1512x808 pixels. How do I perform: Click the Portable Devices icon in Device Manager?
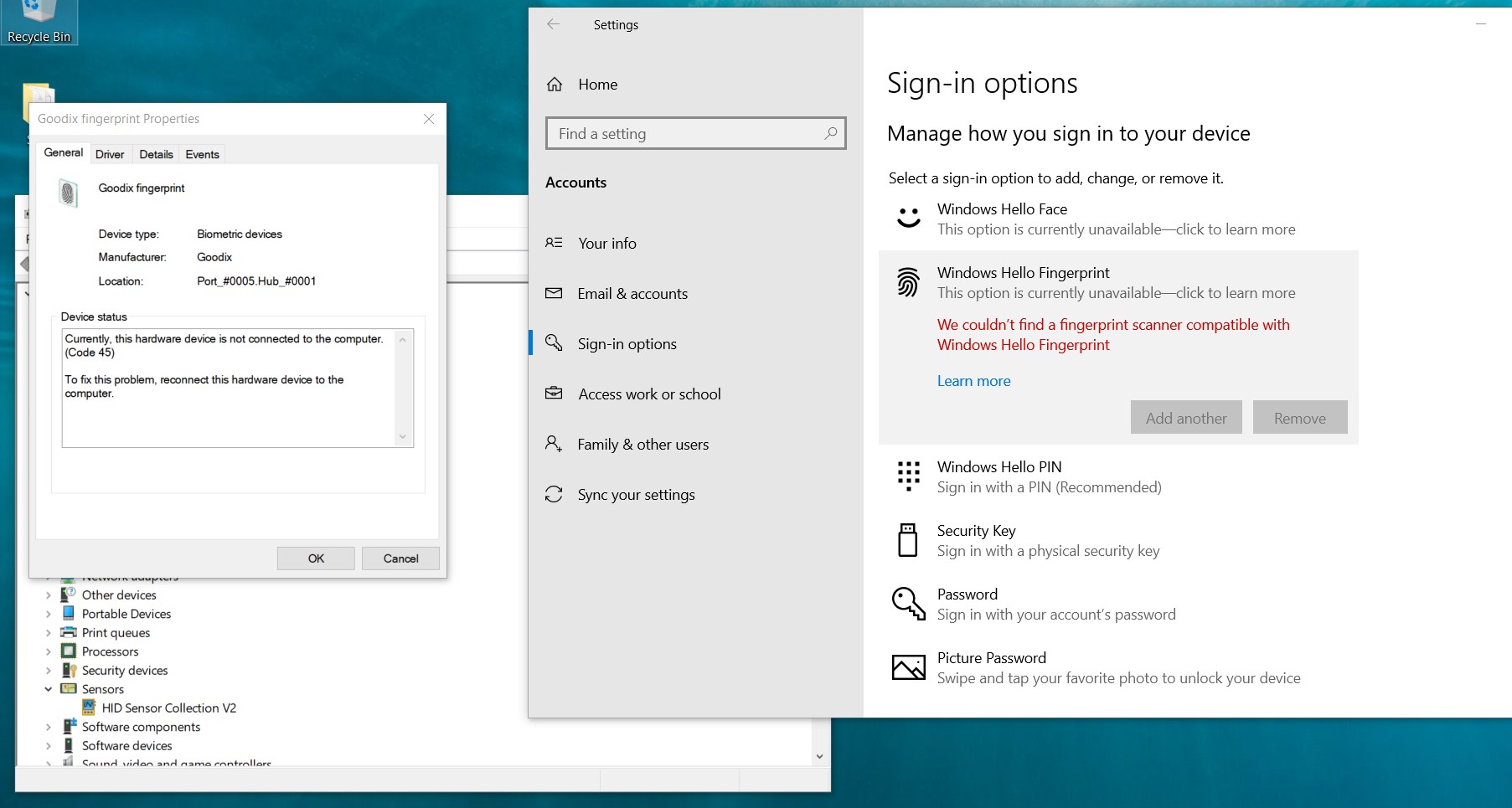[x=69, y=614]
